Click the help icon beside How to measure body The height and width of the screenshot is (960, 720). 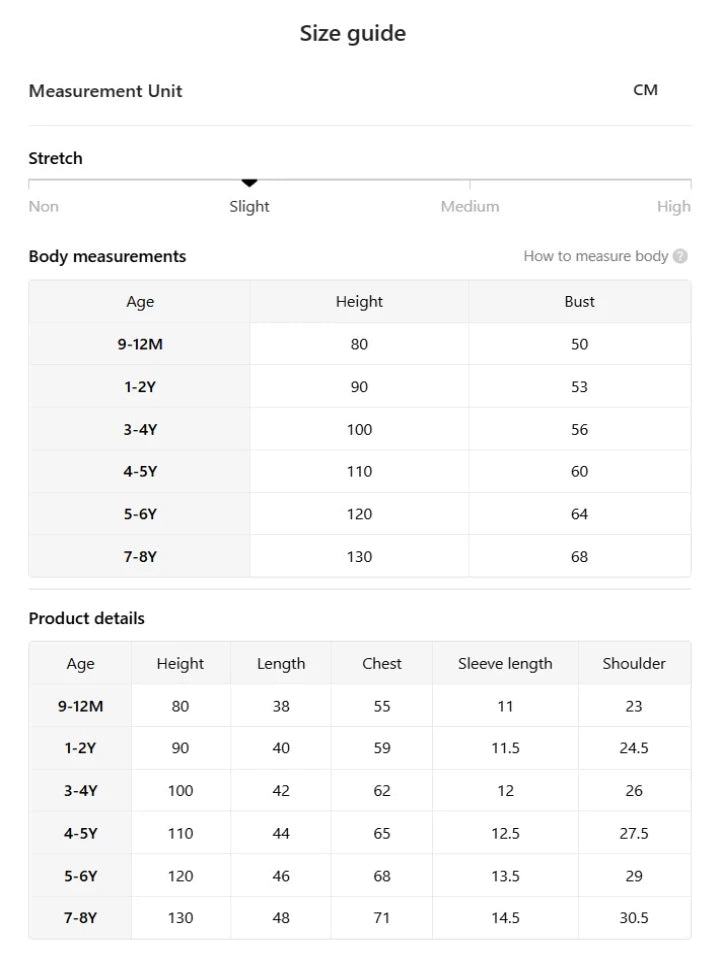coord(680,256)
